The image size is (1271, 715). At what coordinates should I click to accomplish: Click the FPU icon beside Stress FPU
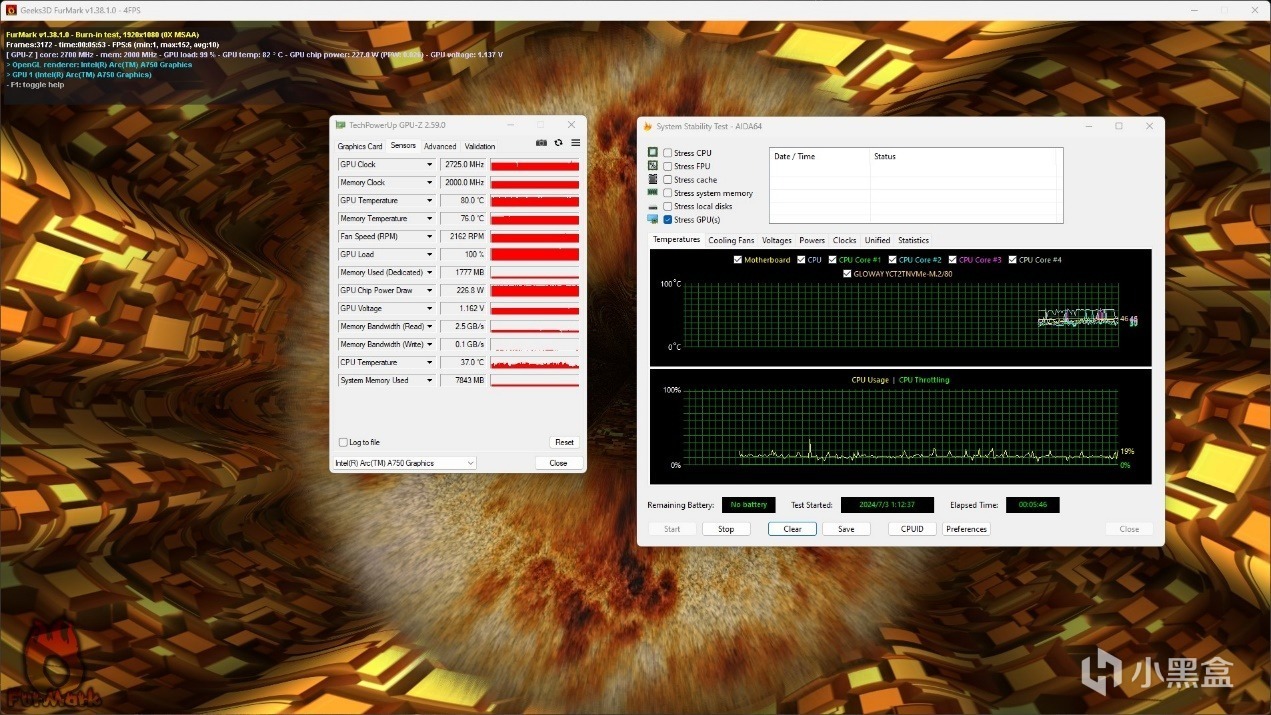[653, 166]
